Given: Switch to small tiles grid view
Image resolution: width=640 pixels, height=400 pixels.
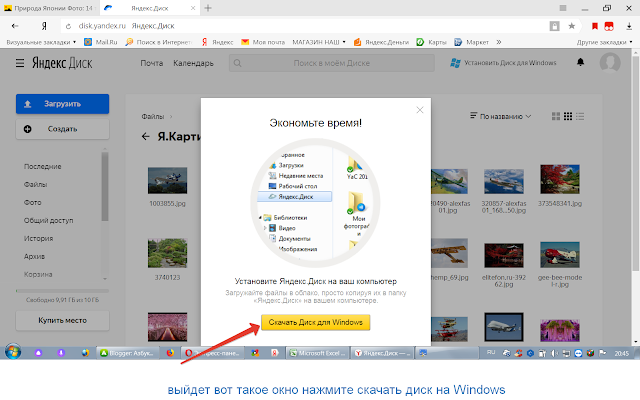Looking at the screenshot, I should click(x=568, y=116).
